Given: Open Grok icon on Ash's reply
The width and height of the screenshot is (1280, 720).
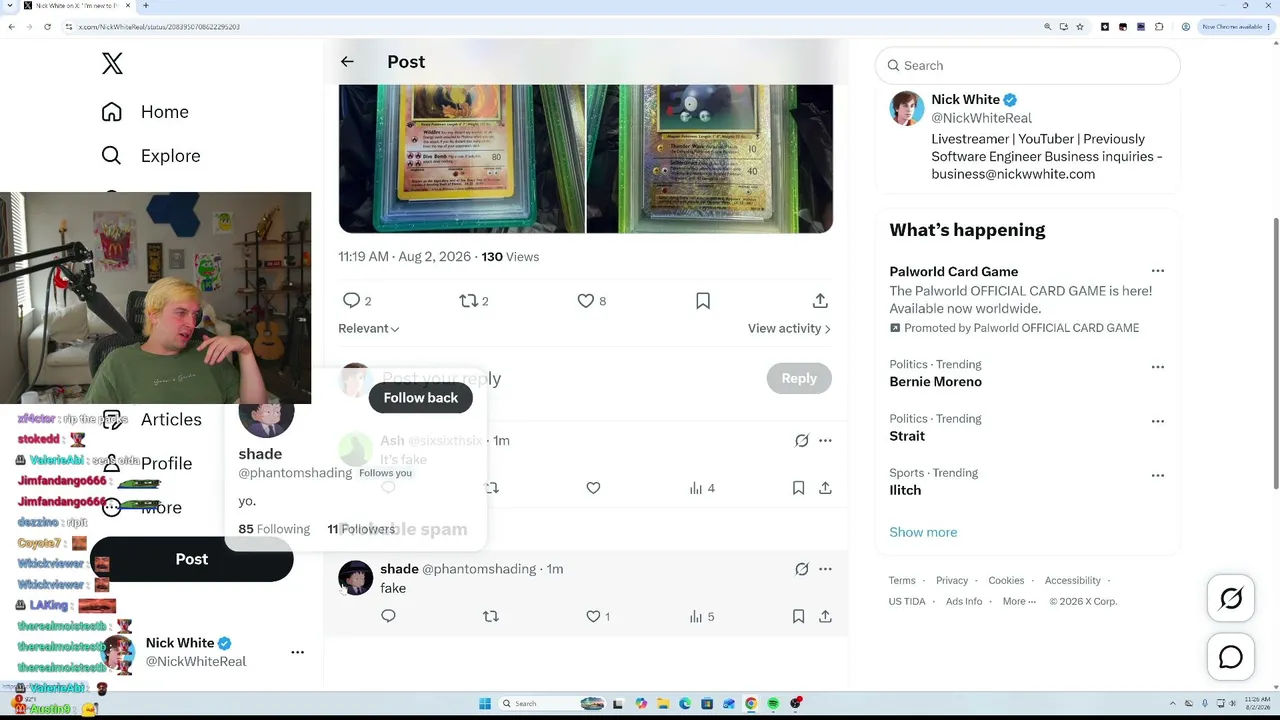Looking at the screenshot, I should [802, 441].
